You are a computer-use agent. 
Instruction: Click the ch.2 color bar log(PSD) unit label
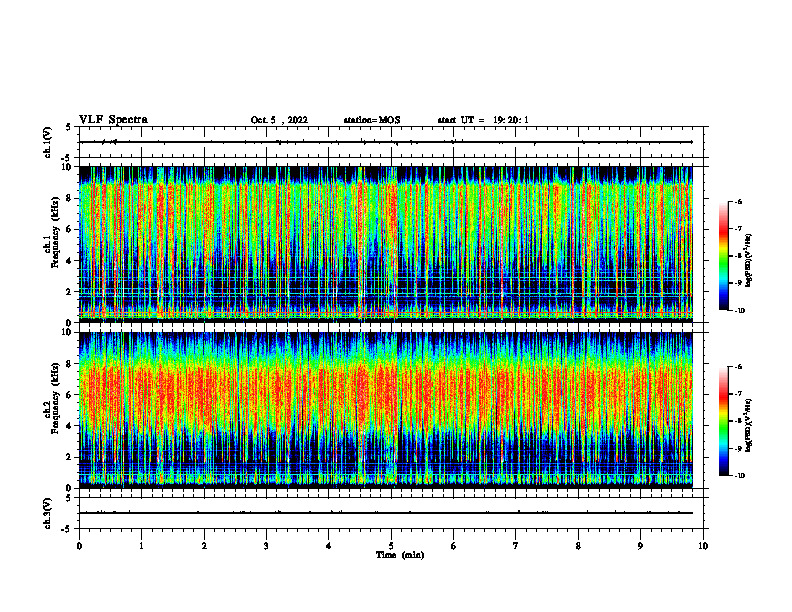[x=749, y=426]
